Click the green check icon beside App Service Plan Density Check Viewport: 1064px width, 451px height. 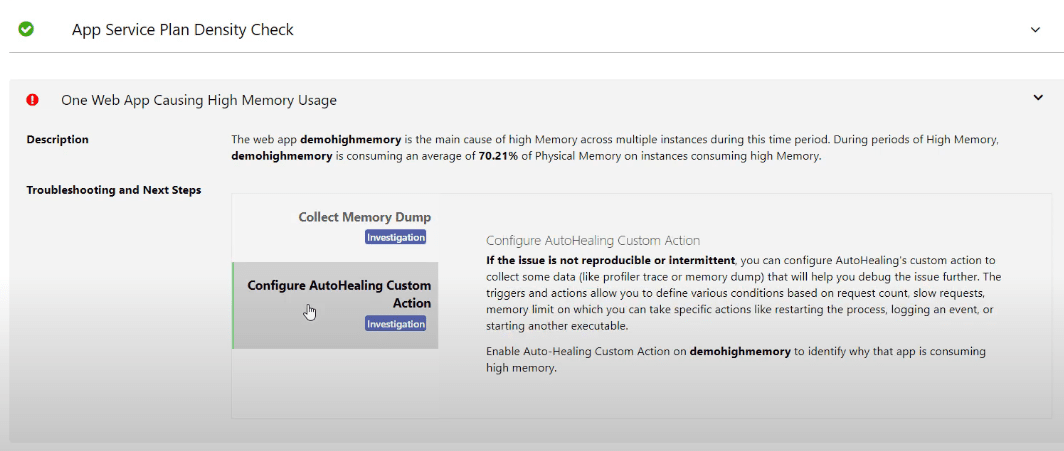26,29
